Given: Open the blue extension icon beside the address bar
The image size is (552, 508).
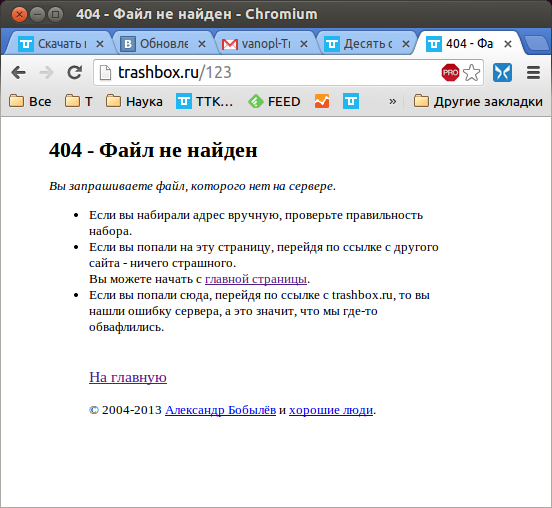Looking at the screenshot, I should tap(502, 73).
